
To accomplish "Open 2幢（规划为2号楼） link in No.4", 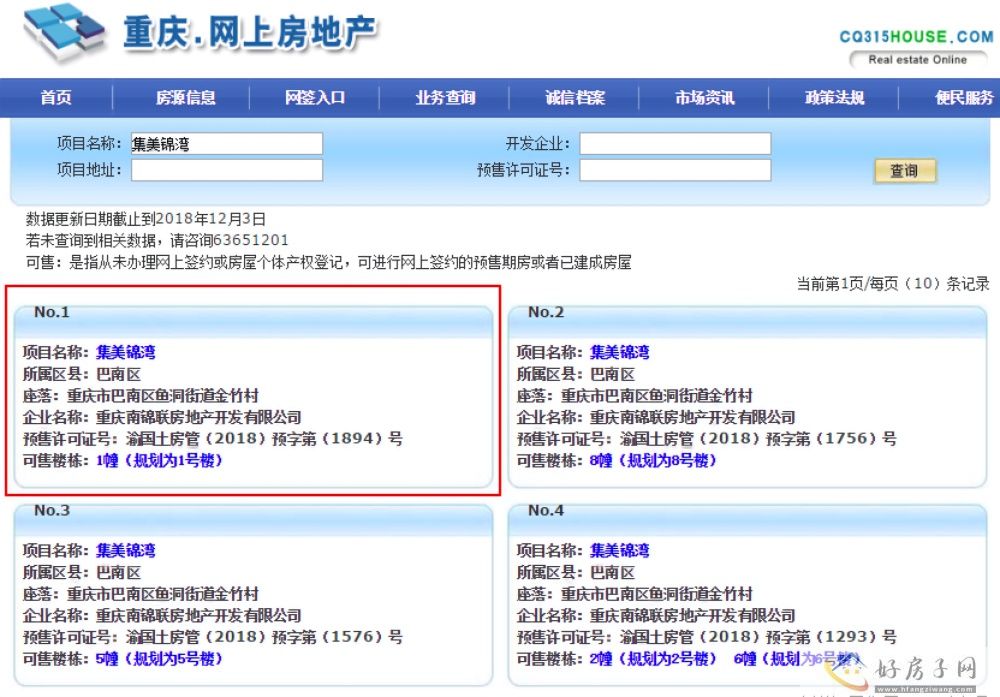I will pyautogui.click(x=653, y=659).
